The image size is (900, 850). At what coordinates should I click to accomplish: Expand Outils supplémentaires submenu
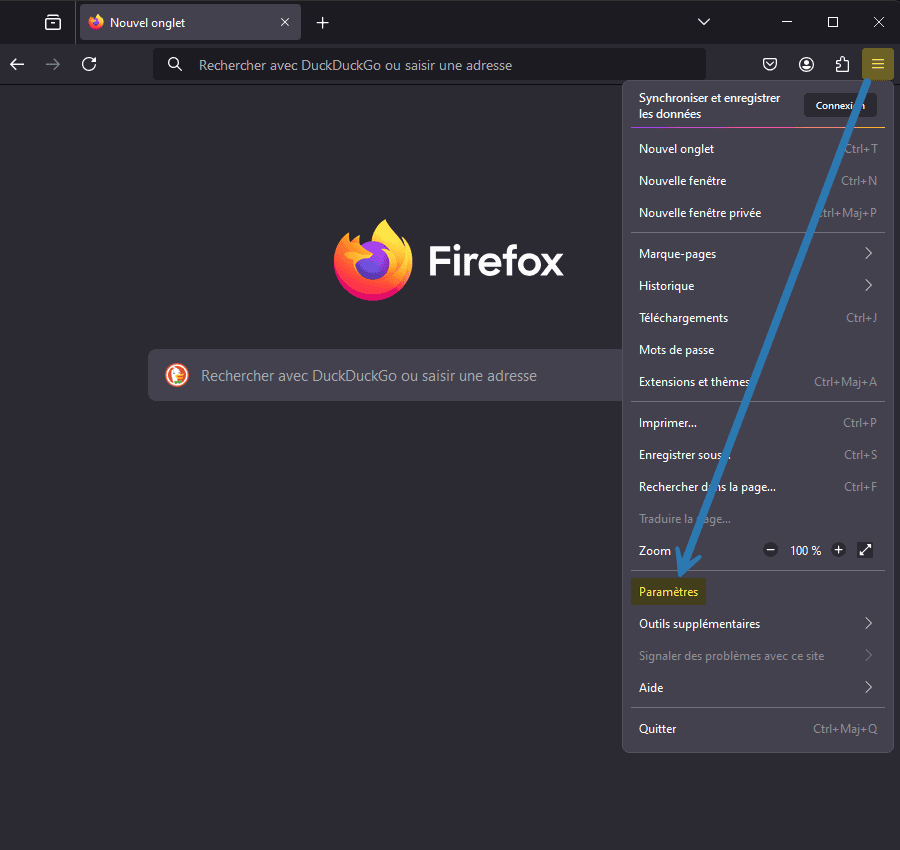tap(758, 624)
